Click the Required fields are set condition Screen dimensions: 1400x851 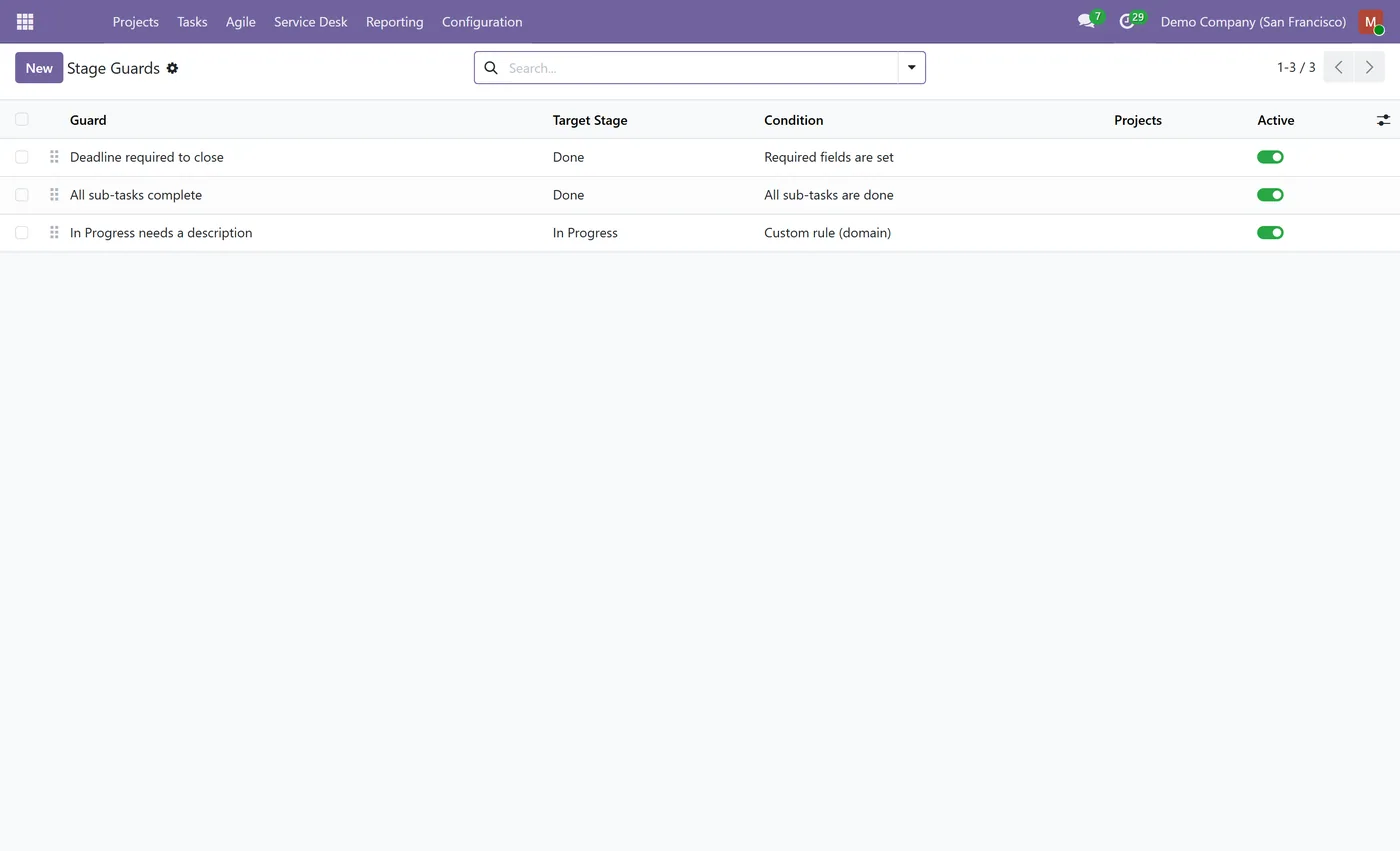(x=829, y=157)
